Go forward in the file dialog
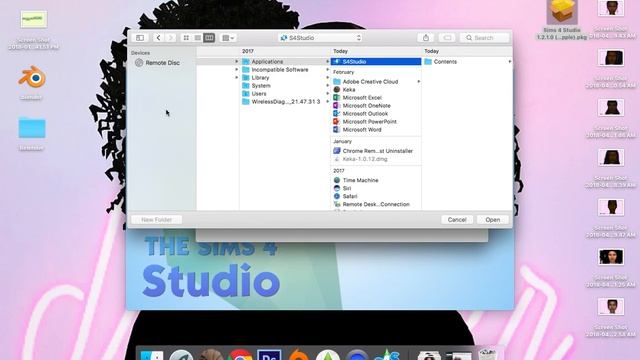Image resolution: width=640 pixels, height=360 pixels. 171,38
